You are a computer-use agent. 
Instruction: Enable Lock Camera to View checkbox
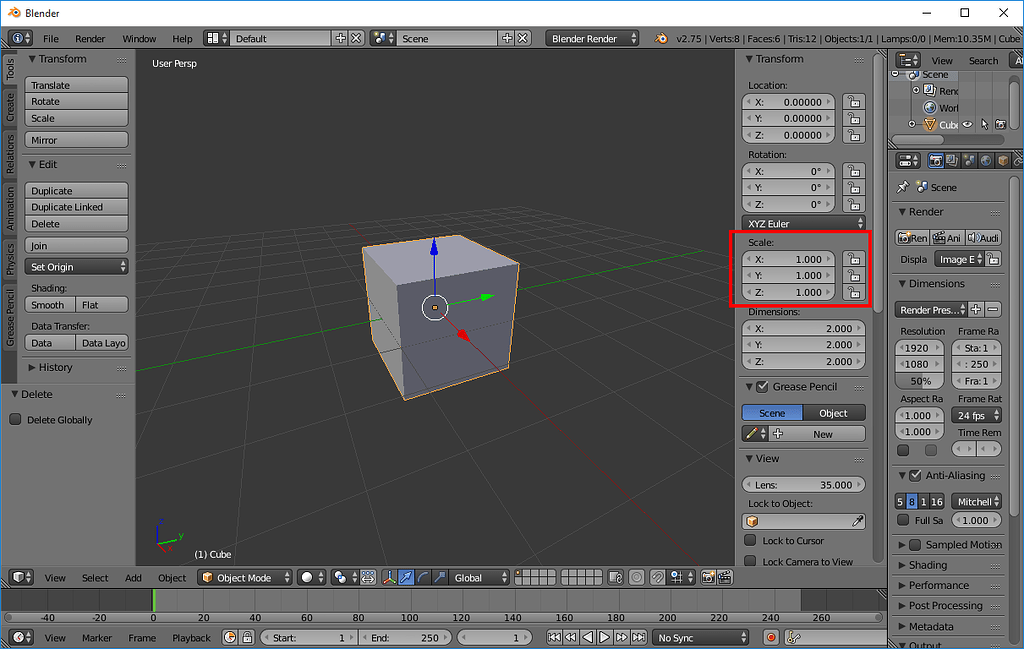(x=750, y=561)
